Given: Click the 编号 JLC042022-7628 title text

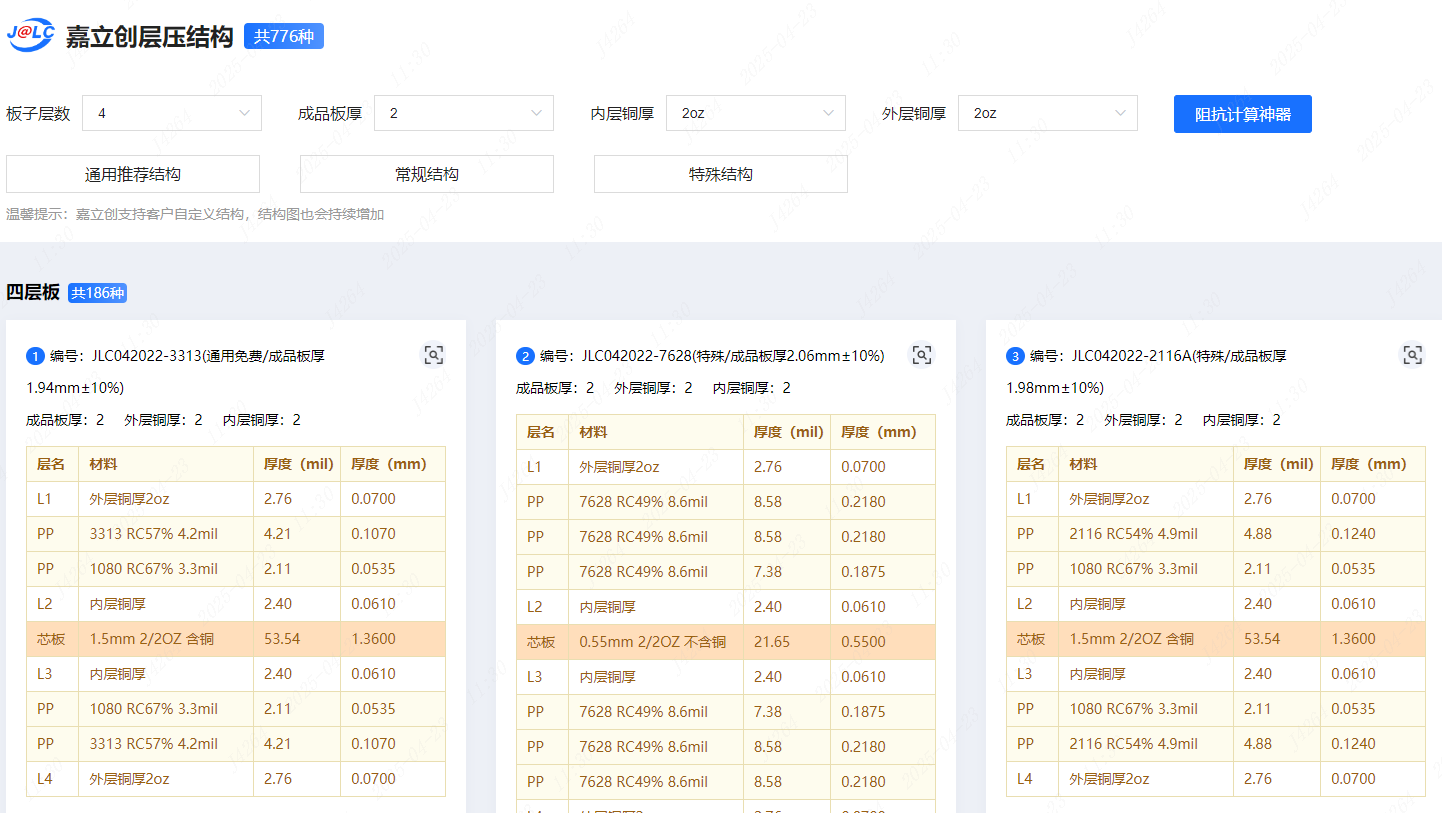Looking at the screenshot, I should coord(712,356).
